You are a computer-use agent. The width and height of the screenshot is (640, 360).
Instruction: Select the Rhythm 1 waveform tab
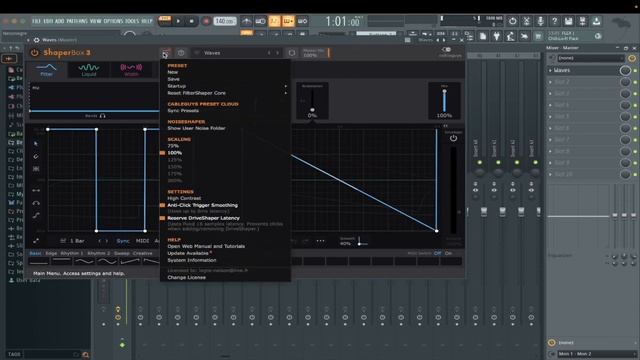point(71,253)
